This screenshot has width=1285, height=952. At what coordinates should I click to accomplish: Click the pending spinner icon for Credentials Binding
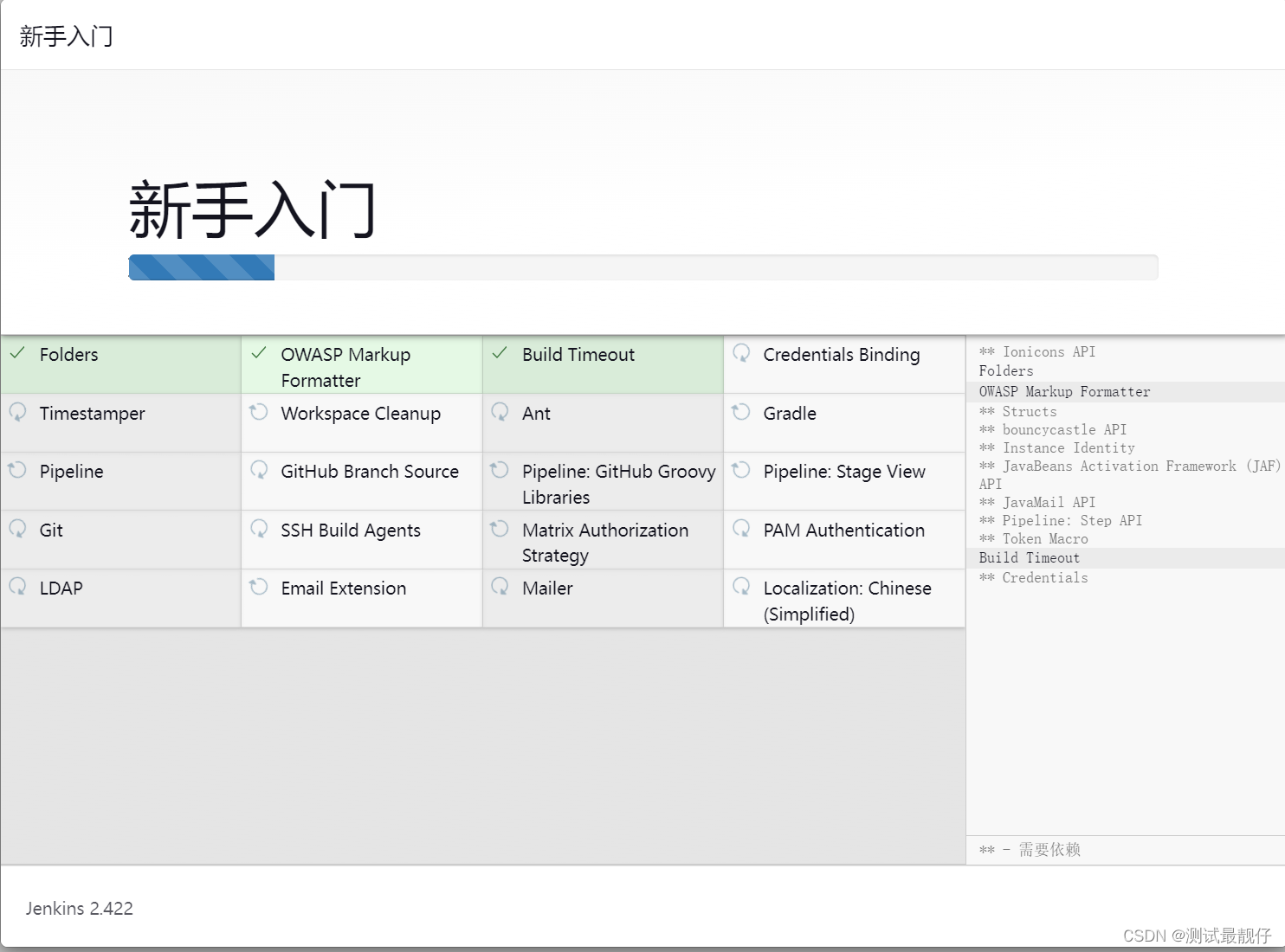(x=741, y=353)
